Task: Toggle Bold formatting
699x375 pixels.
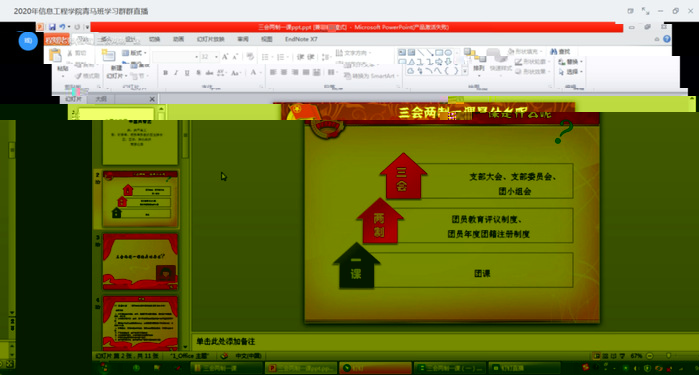Action: 165,73
